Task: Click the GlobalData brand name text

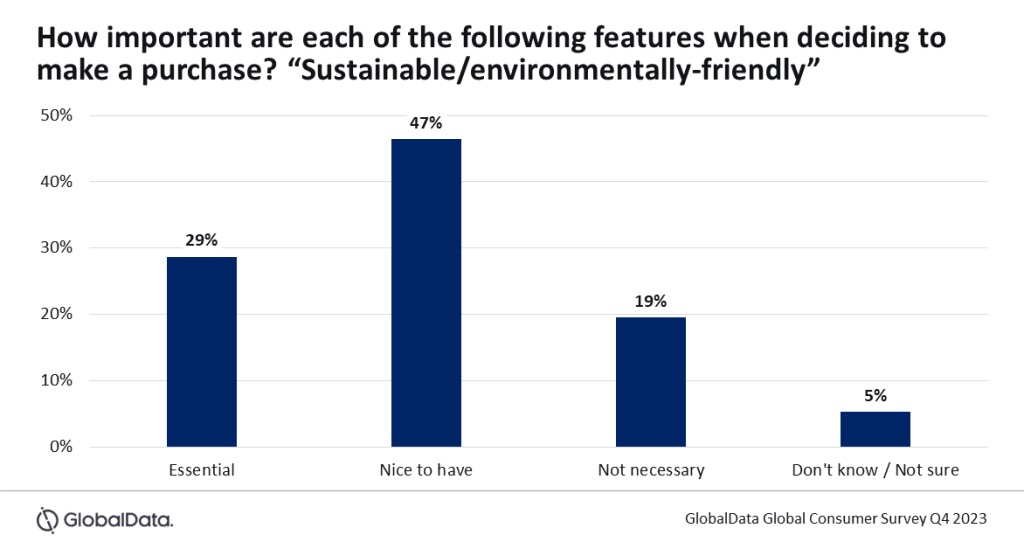Action: pyautogui.click(x=118, y=519)
